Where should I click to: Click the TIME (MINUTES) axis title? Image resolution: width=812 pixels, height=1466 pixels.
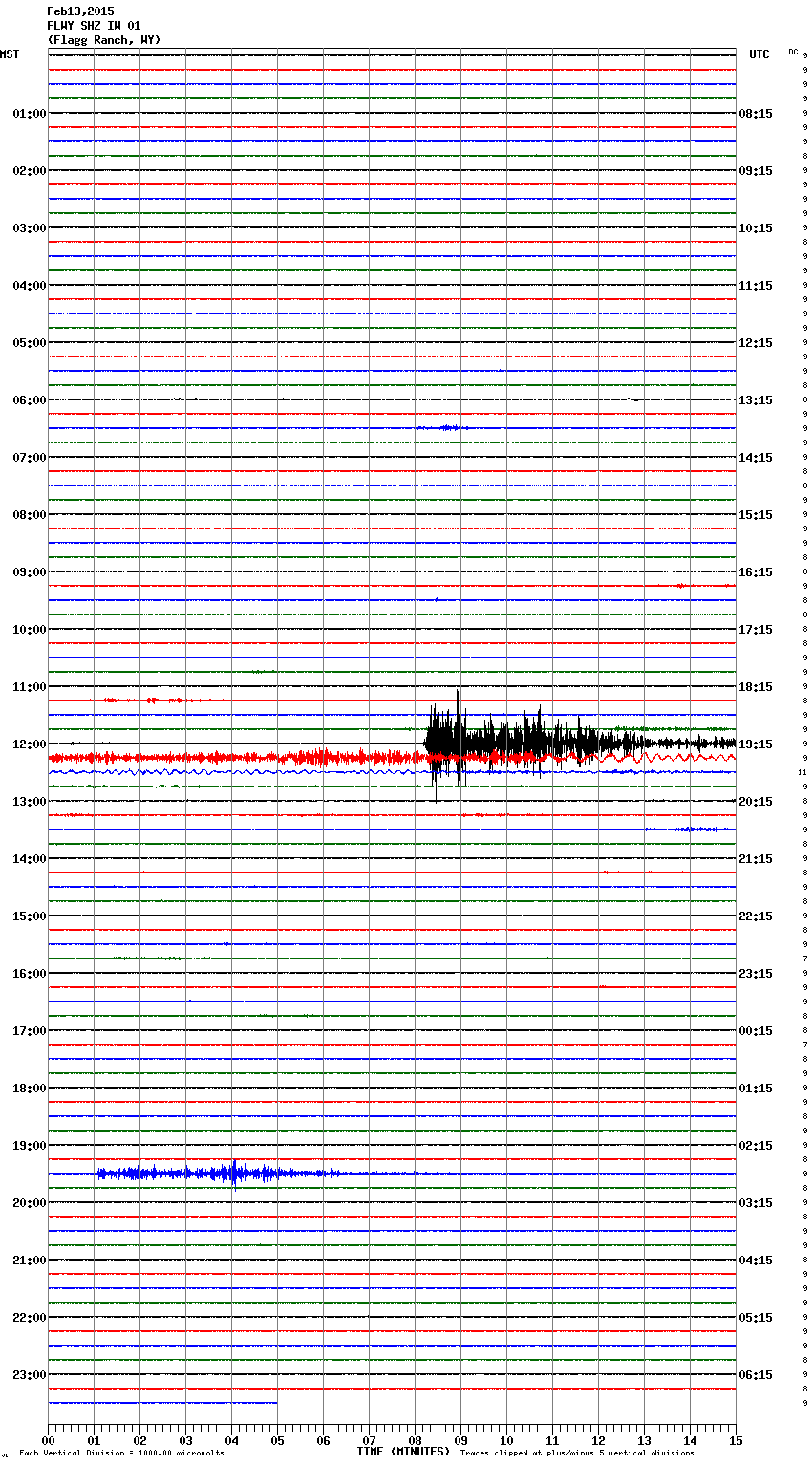coord(403,1452)
